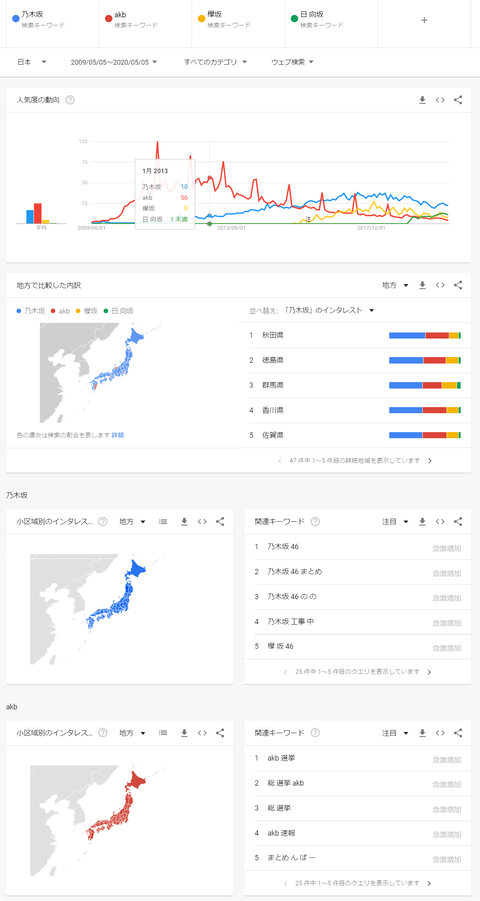Share the akb 関連キーワード card
The height and width of the screenshot is (901, 480).
coord(458,733)
